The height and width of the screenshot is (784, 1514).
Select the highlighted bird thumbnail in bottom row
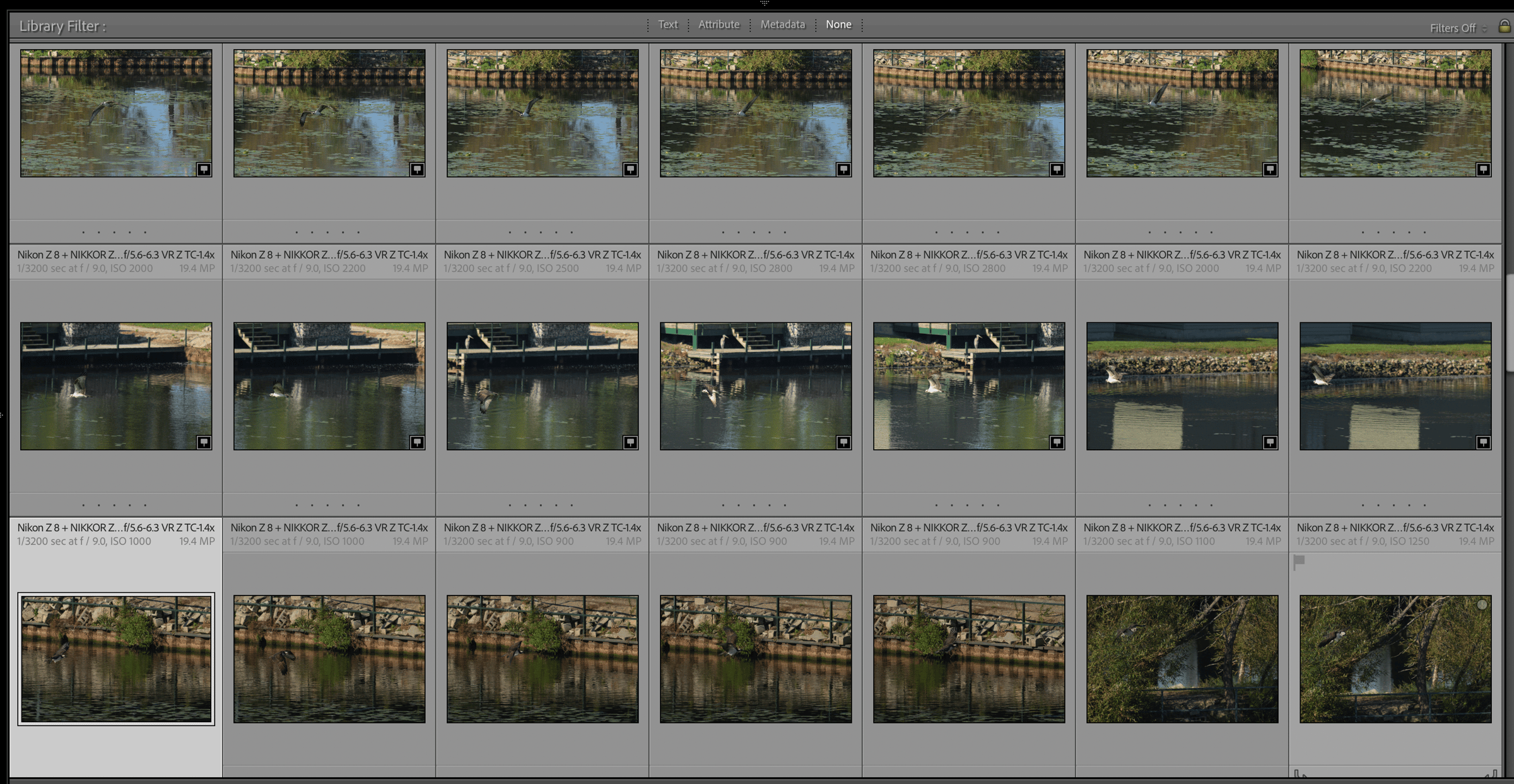pyautogui.click(x=116, y=658)
